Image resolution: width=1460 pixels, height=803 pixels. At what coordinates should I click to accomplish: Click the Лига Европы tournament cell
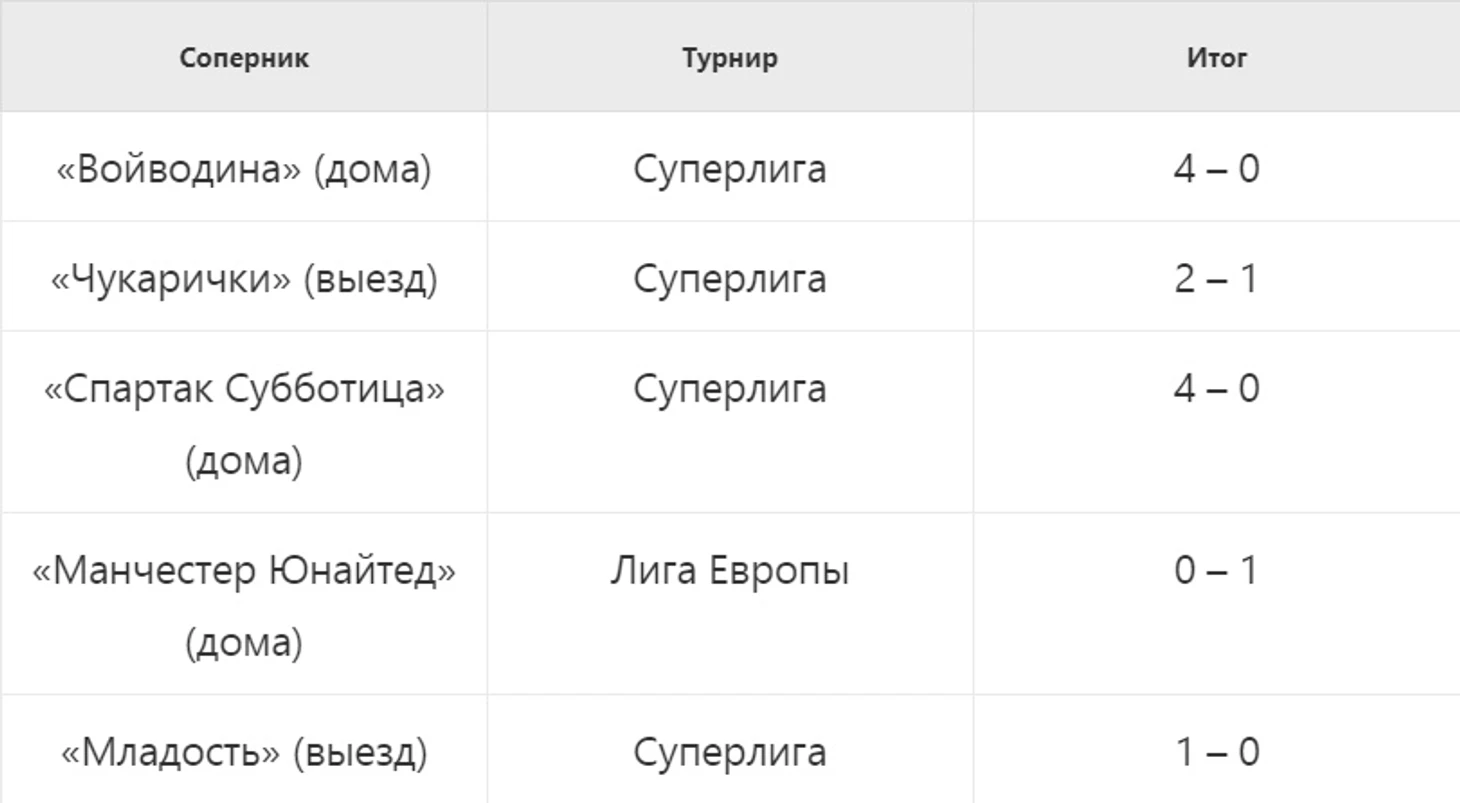pyautogui.click(x=730, y=604)
